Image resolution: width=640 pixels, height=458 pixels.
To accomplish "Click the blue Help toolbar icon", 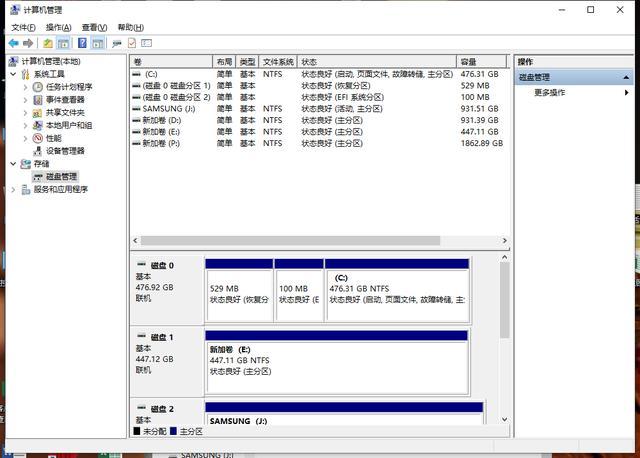I will 81,44.
